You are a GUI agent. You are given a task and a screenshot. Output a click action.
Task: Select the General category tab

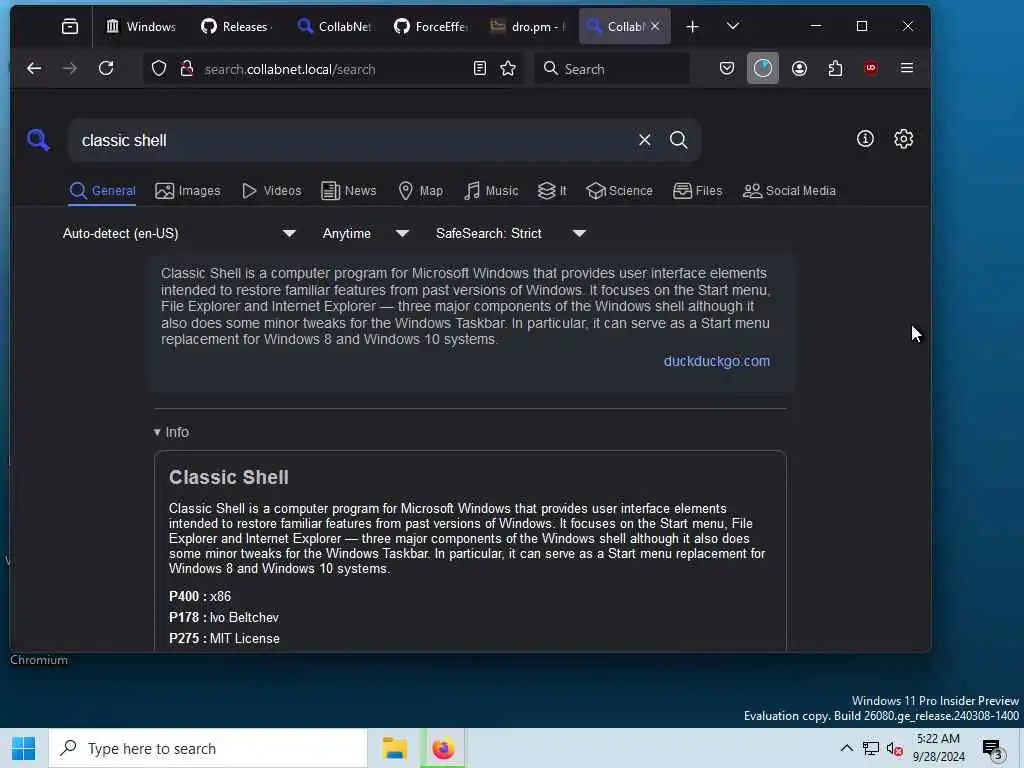click(x=103, y=191)
